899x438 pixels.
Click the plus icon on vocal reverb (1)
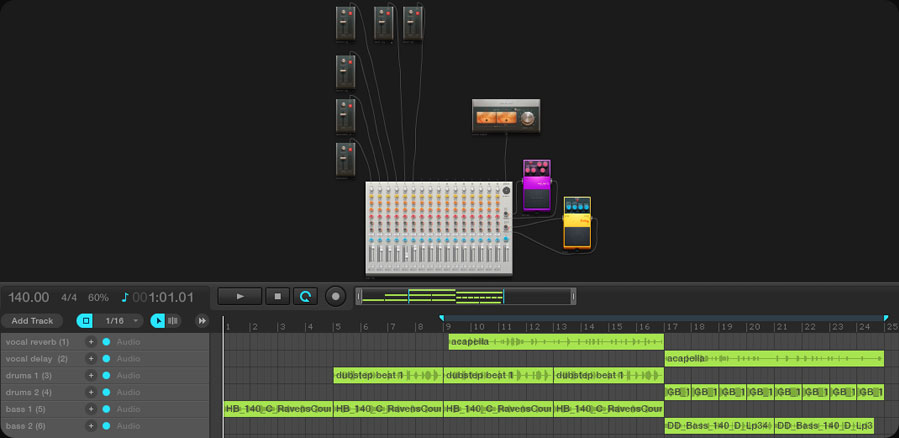pos(91,342)
